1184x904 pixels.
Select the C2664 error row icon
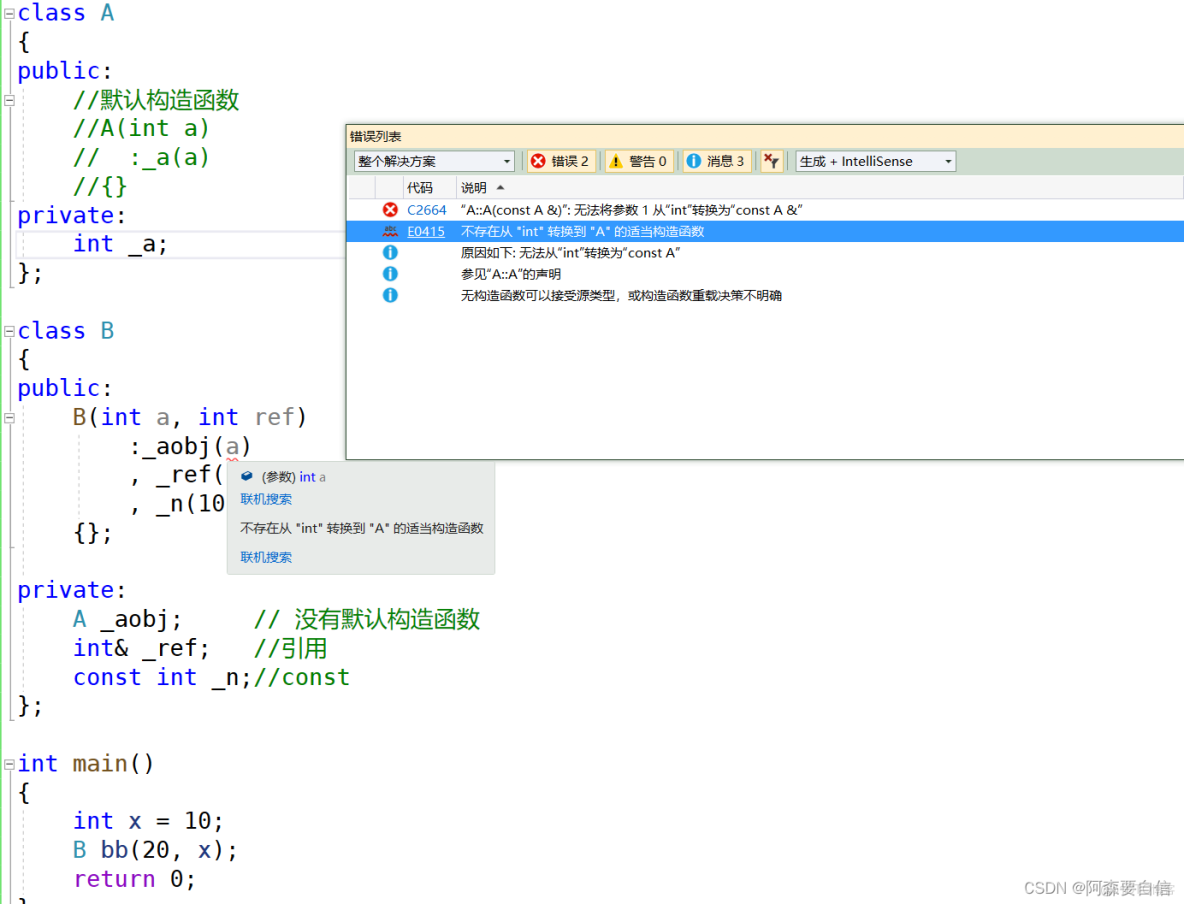(390, 210)
